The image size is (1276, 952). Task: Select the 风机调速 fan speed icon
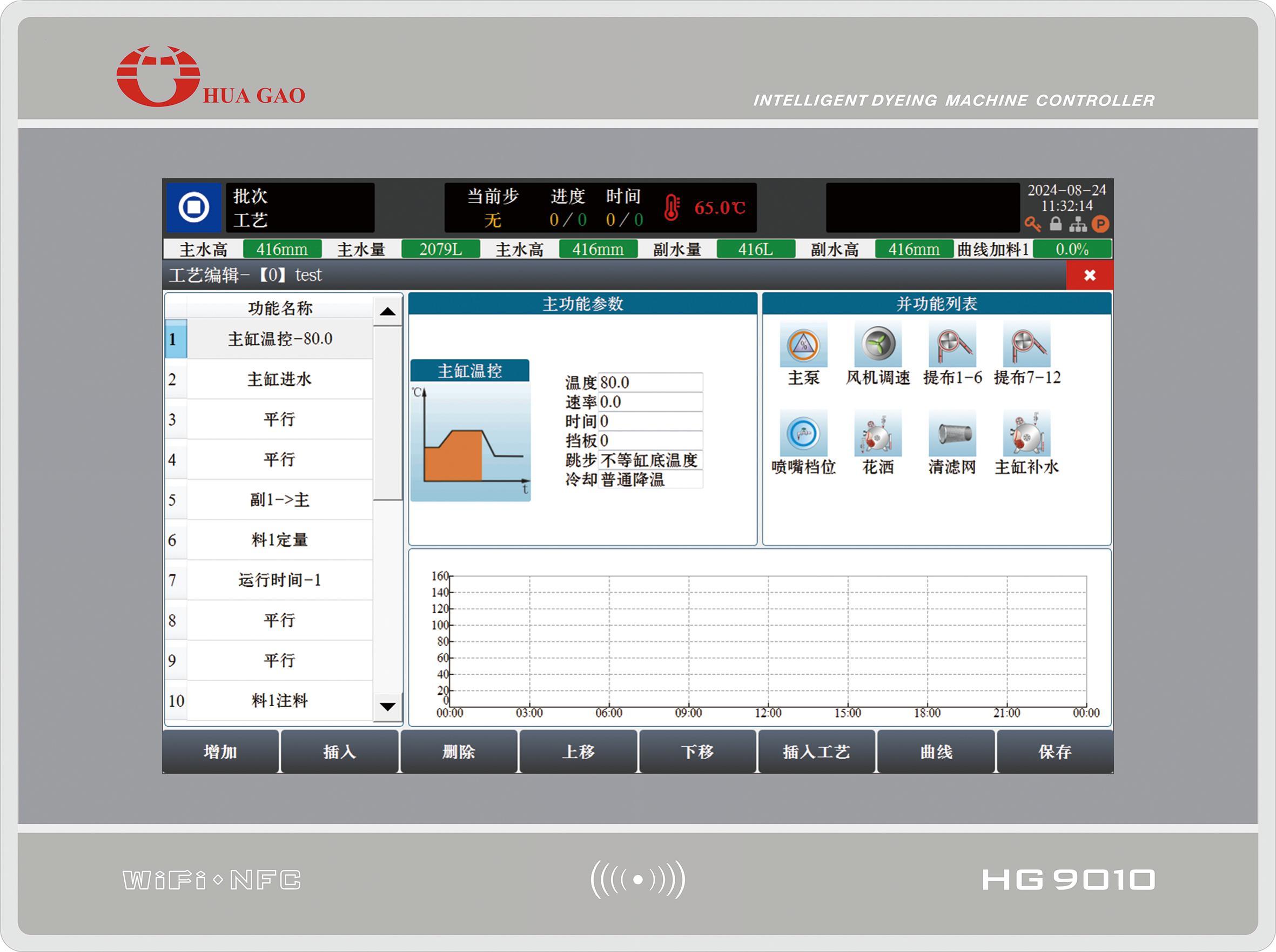[877, 345]
